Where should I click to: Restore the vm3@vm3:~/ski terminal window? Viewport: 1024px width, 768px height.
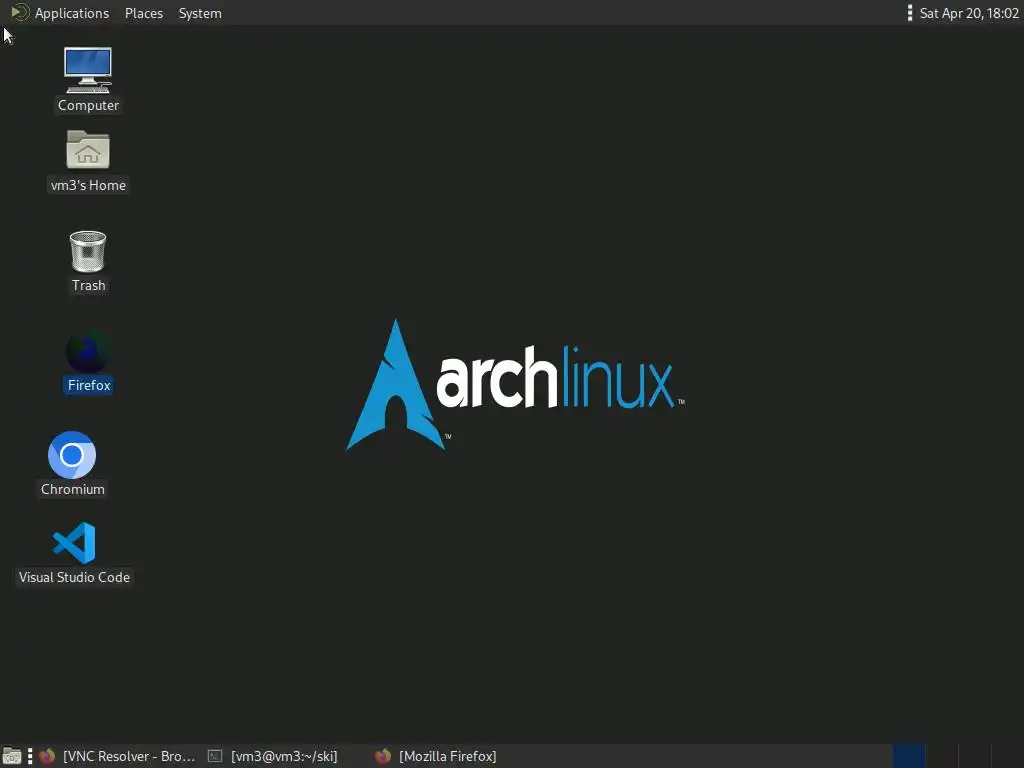pos(273,756)
